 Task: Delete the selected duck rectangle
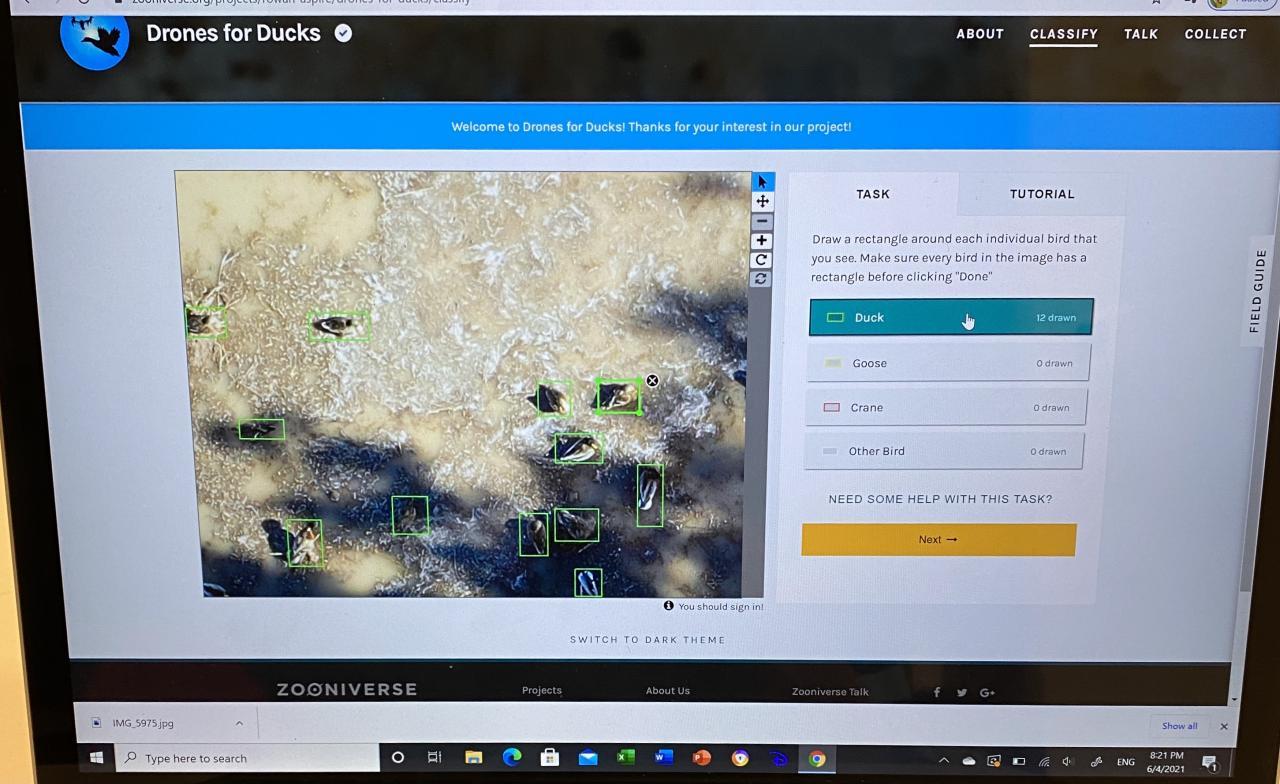652,381
